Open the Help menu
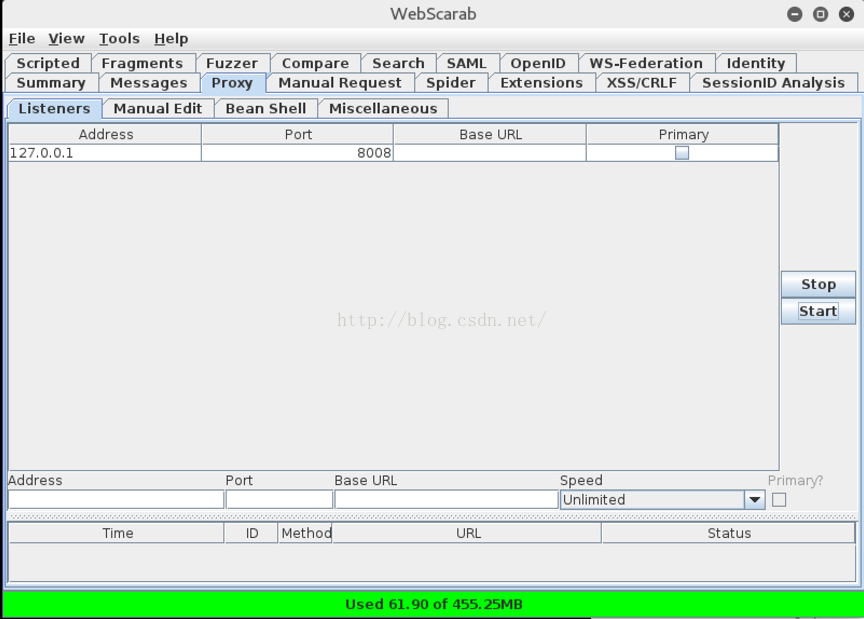 [x=171, y=39]
